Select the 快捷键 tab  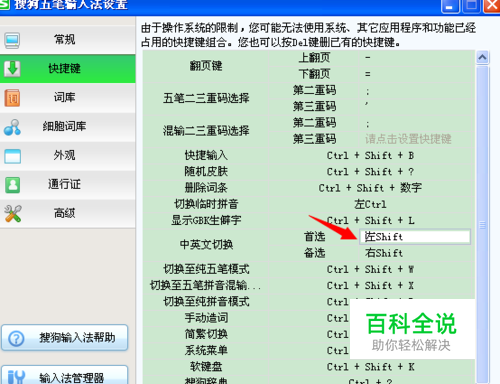(68, 69)
